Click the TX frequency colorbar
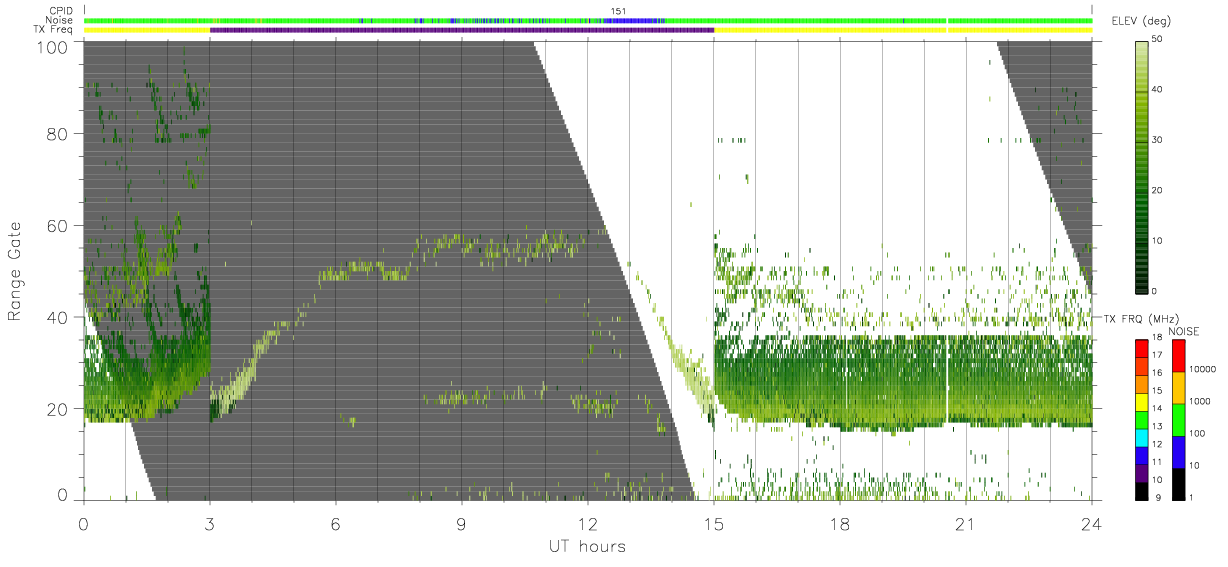 coord(1141,419)
